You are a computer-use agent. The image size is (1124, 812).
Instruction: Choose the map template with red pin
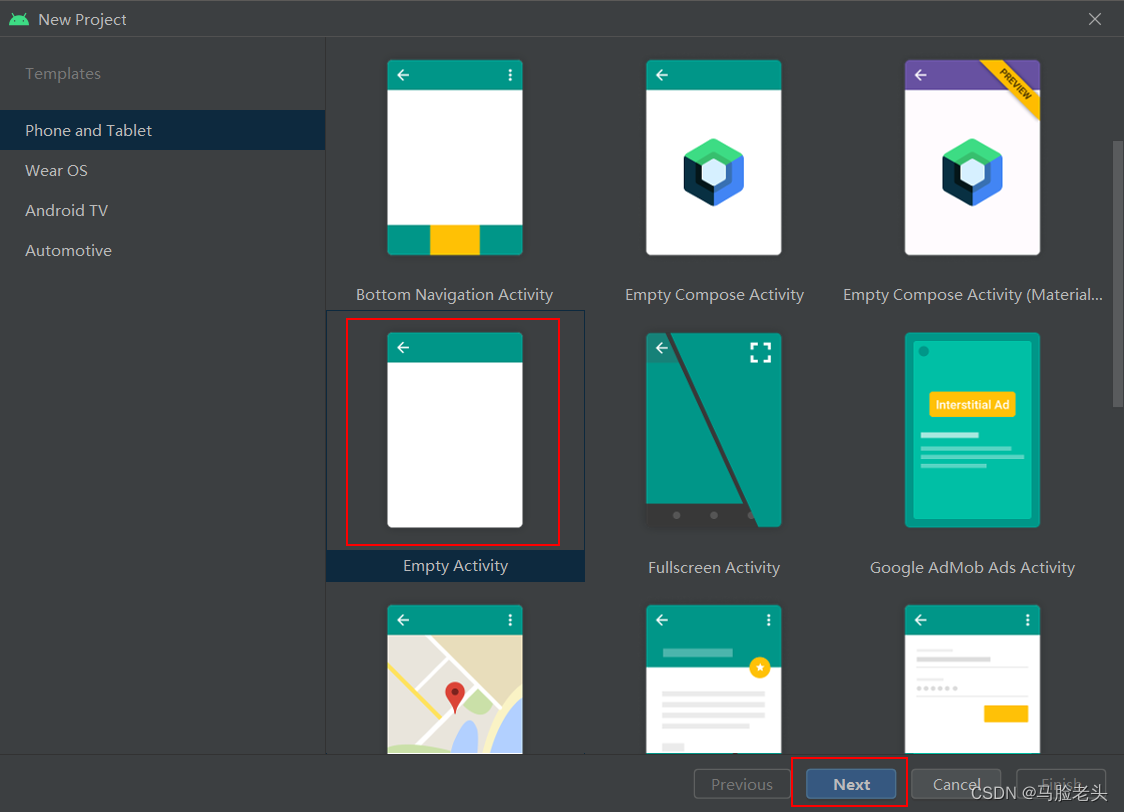(x=454, y=679)
